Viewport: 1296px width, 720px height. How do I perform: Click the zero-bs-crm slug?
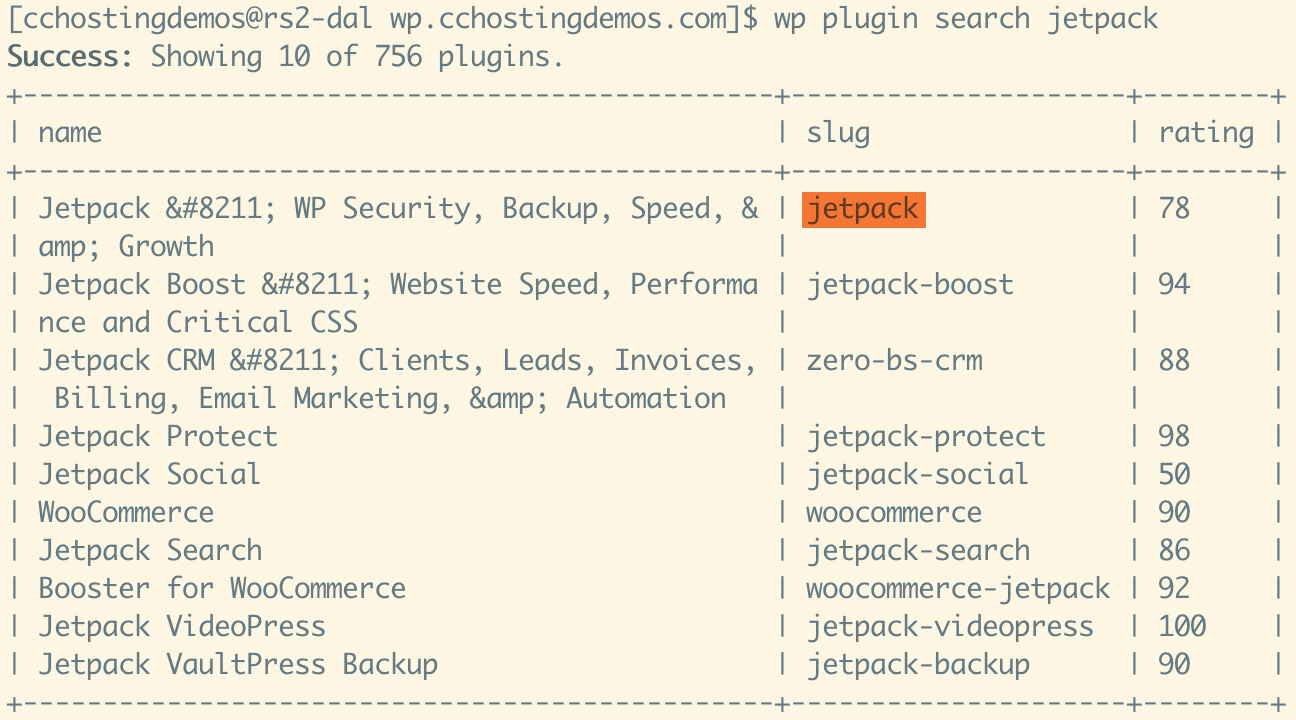point(894,360)
